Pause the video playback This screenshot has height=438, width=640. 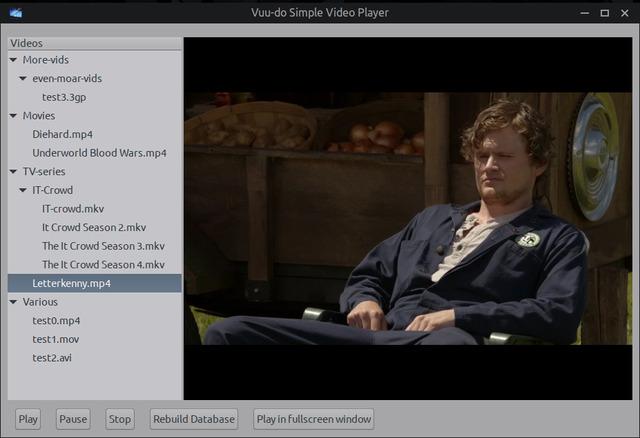[x=73, y=419]
